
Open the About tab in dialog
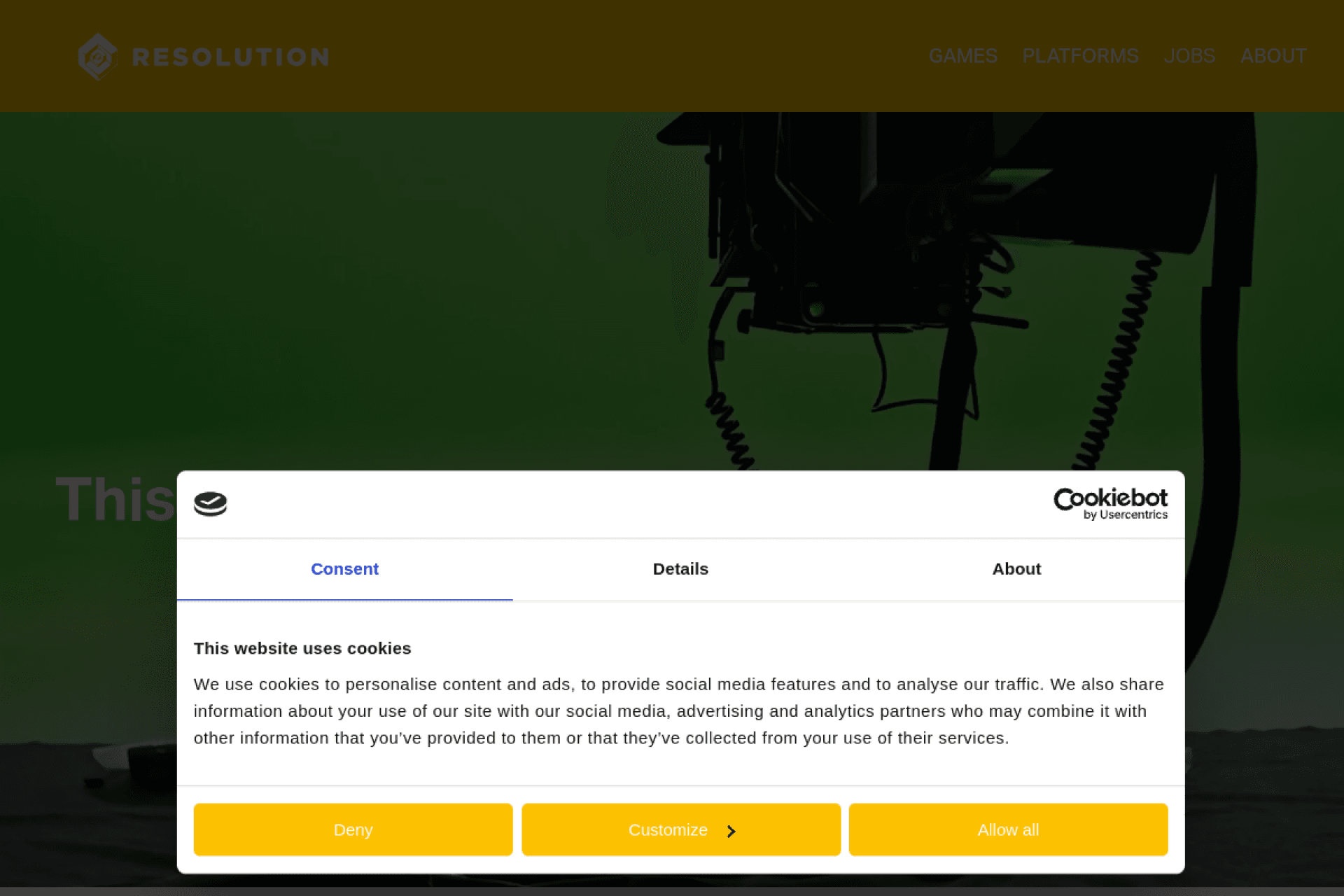click(x=1016, y=569)
